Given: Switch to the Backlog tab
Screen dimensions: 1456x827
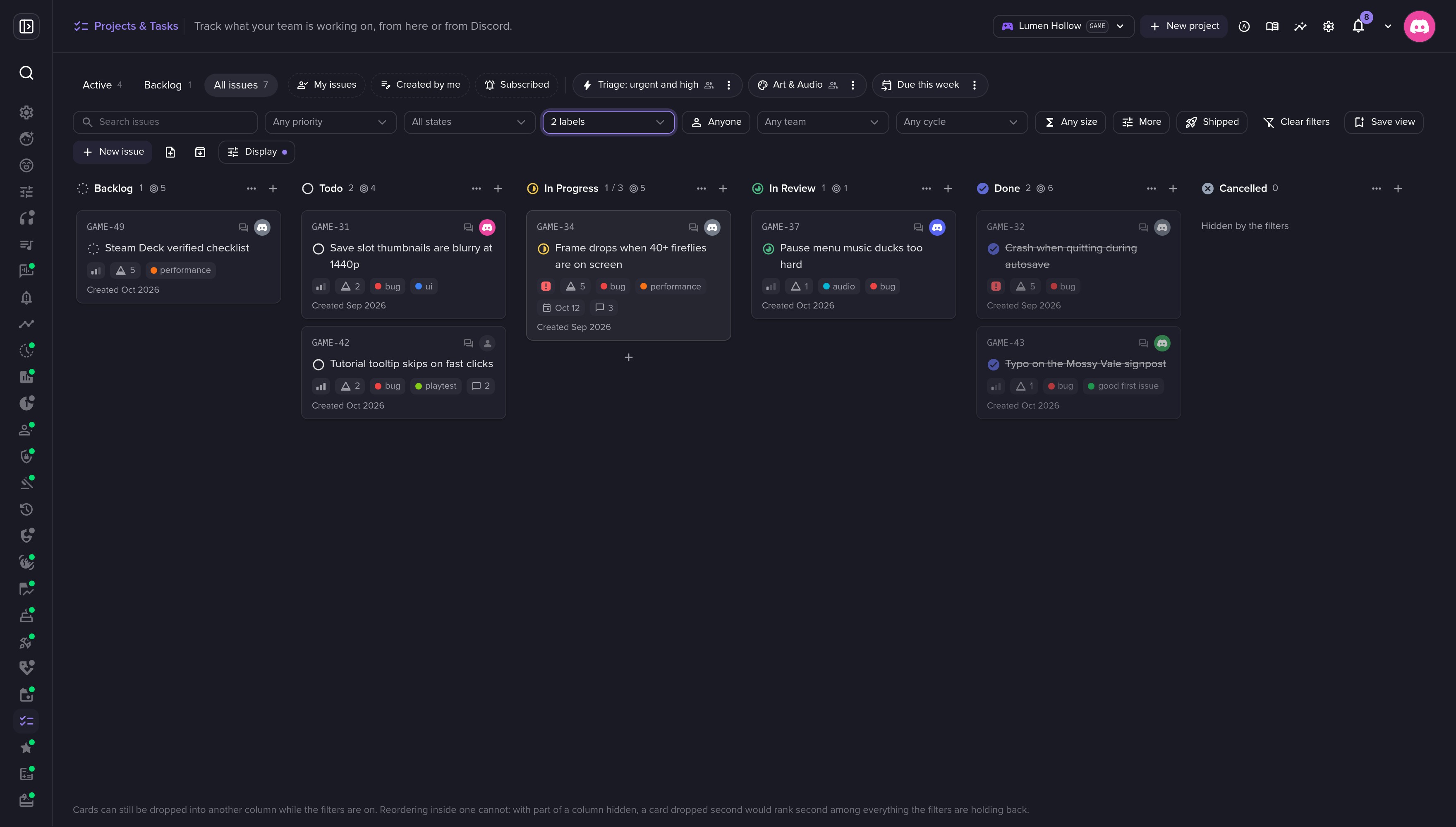Looking at the screenshot, I should [x=168, y=85].
